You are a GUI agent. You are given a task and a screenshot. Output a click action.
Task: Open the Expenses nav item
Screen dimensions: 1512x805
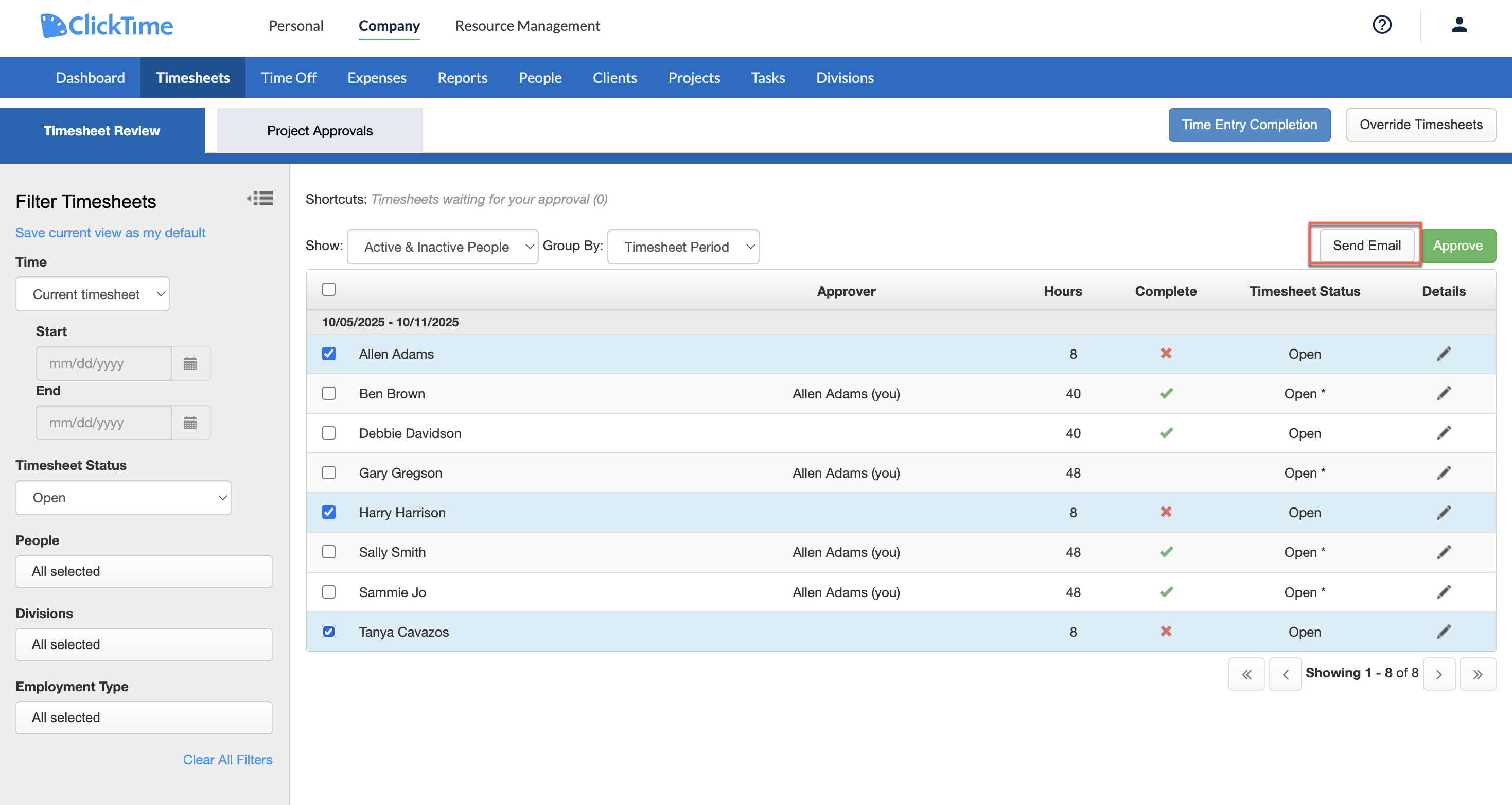tap(377, 78)
